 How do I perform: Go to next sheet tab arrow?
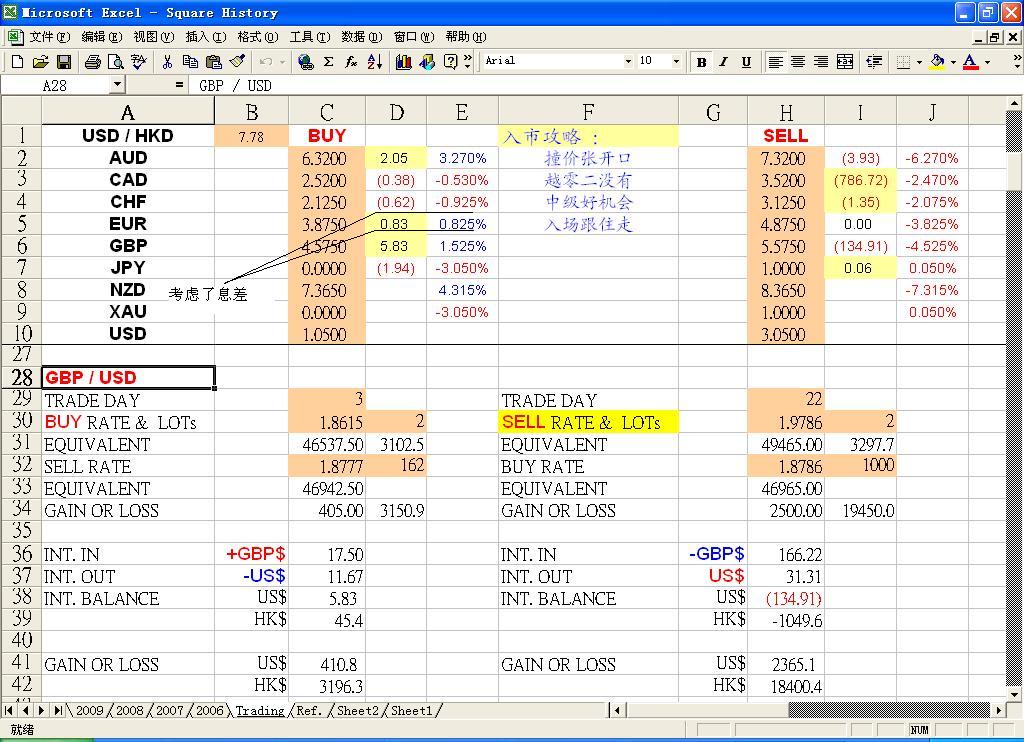pyautogui.click(x=41, y=710)
